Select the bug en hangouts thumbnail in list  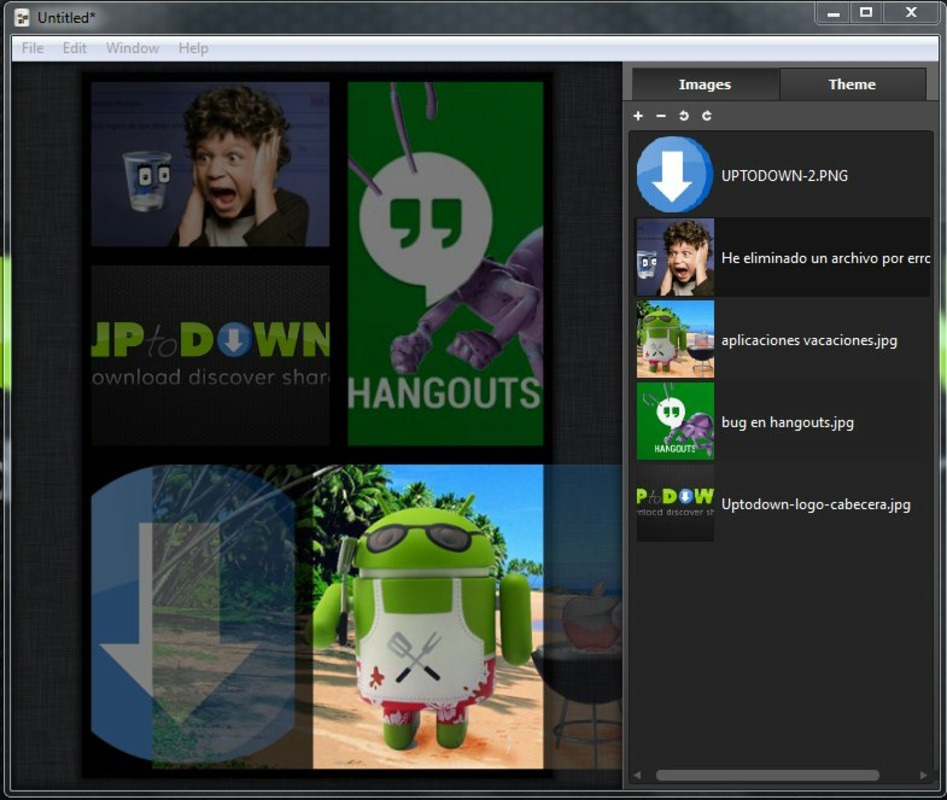[675, 421]
